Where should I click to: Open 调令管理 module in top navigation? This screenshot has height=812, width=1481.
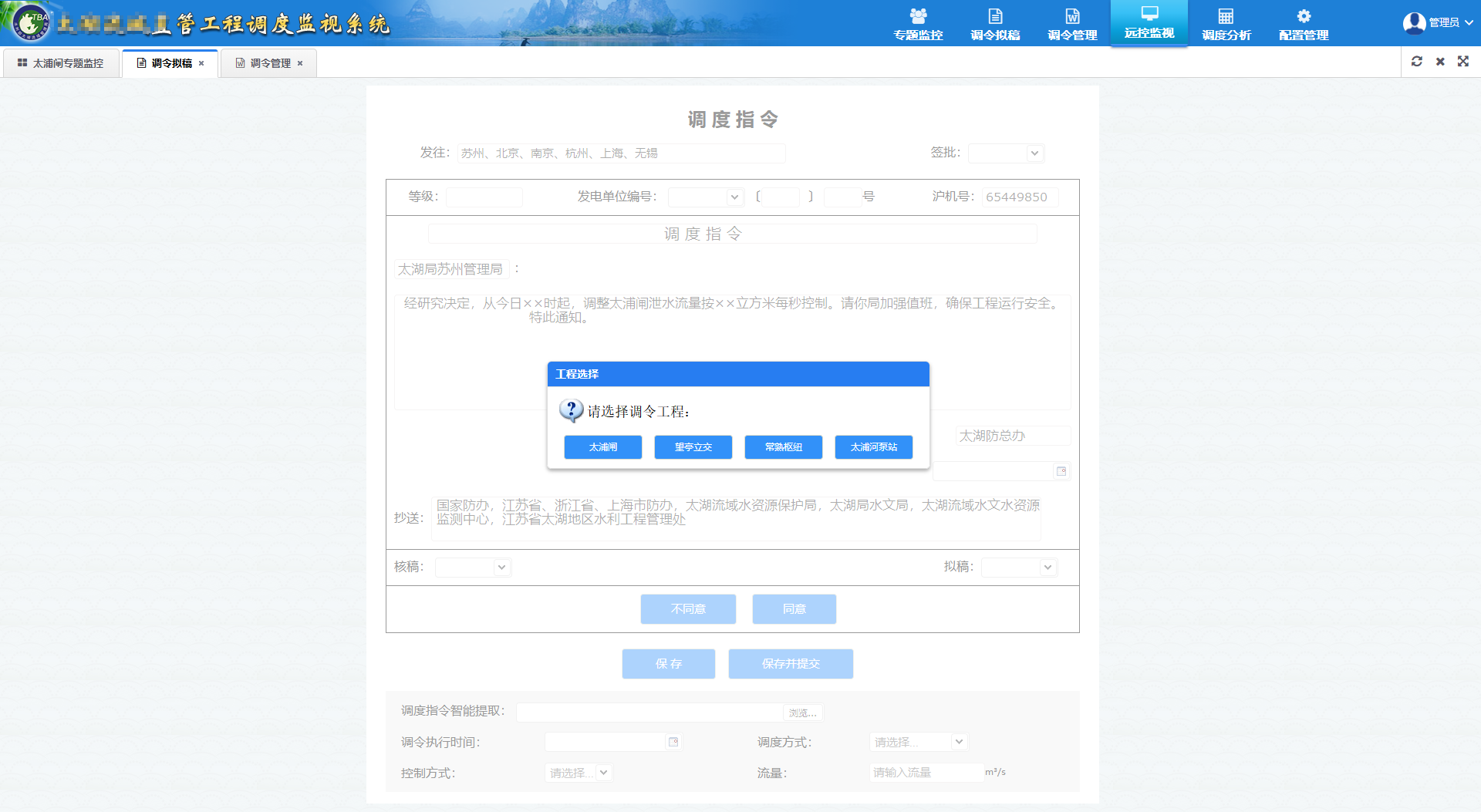point(1072,24)
